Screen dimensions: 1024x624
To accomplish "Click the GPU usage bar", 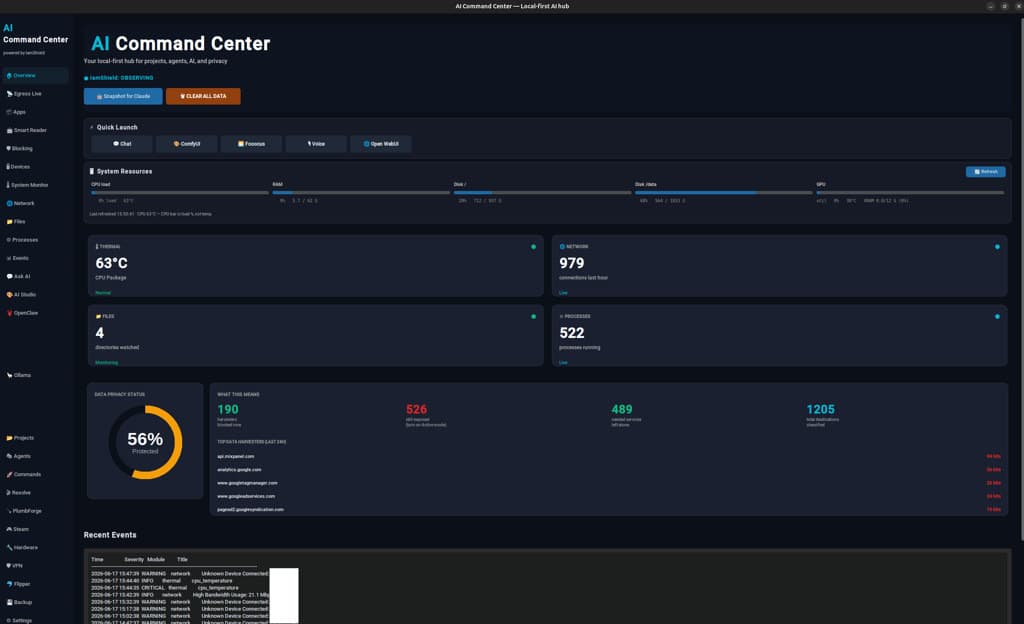I will click(910, 193).
